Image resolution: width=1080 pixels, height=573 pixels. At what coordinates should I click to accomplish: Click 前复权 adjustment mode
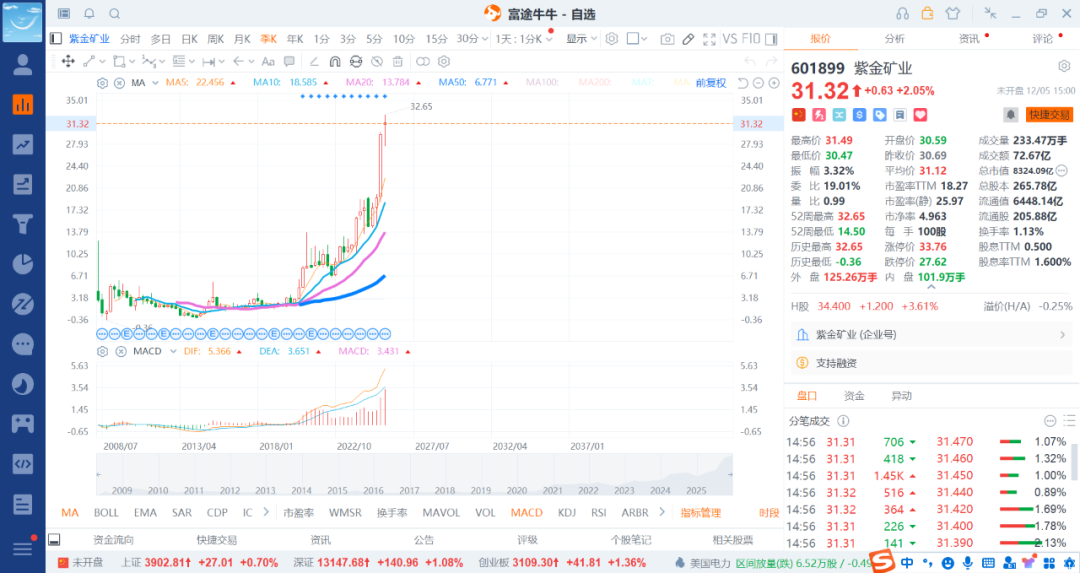711,83
